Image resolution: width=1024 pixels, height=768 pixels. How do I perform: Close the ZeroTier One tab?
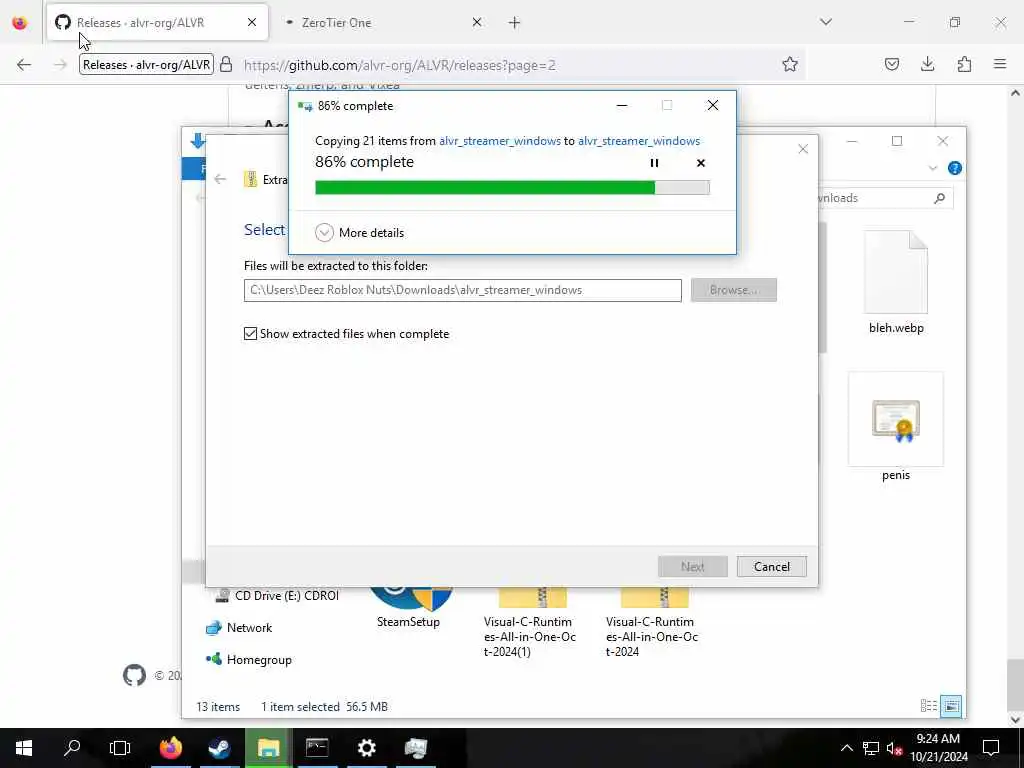click(477, 22)
